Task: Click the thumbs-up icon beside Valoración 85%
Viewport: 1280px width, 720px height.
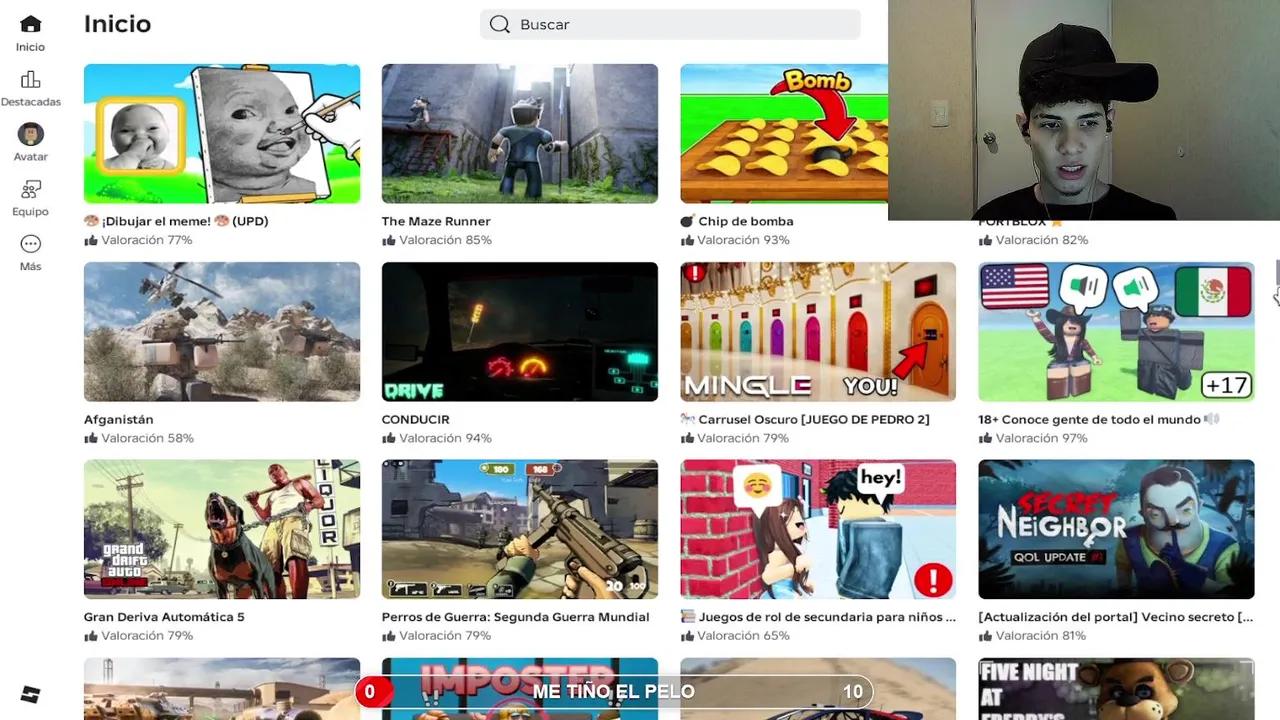Action: click(389, 240)
